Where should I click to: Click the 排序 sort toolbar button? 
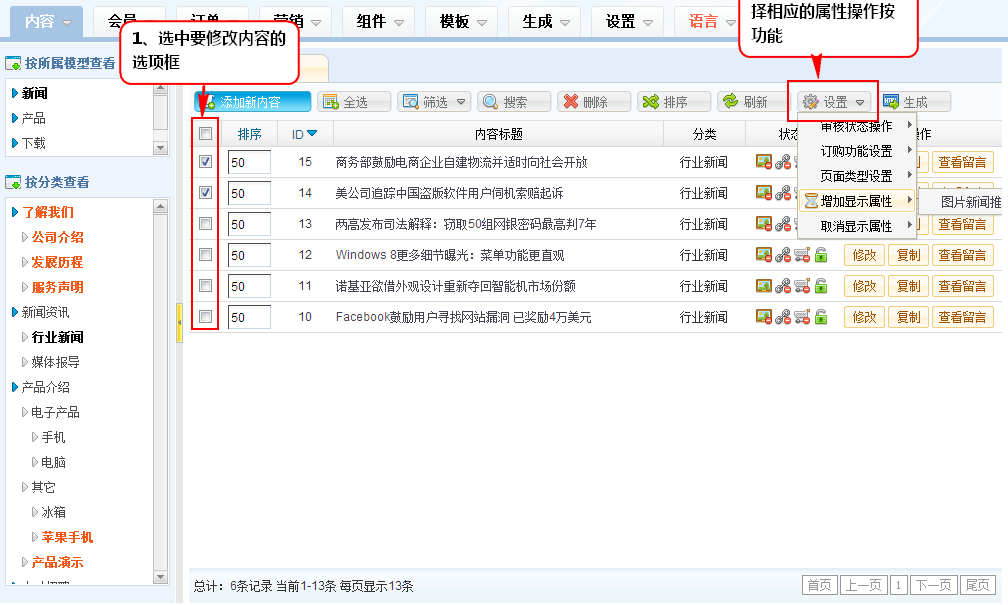674,102
